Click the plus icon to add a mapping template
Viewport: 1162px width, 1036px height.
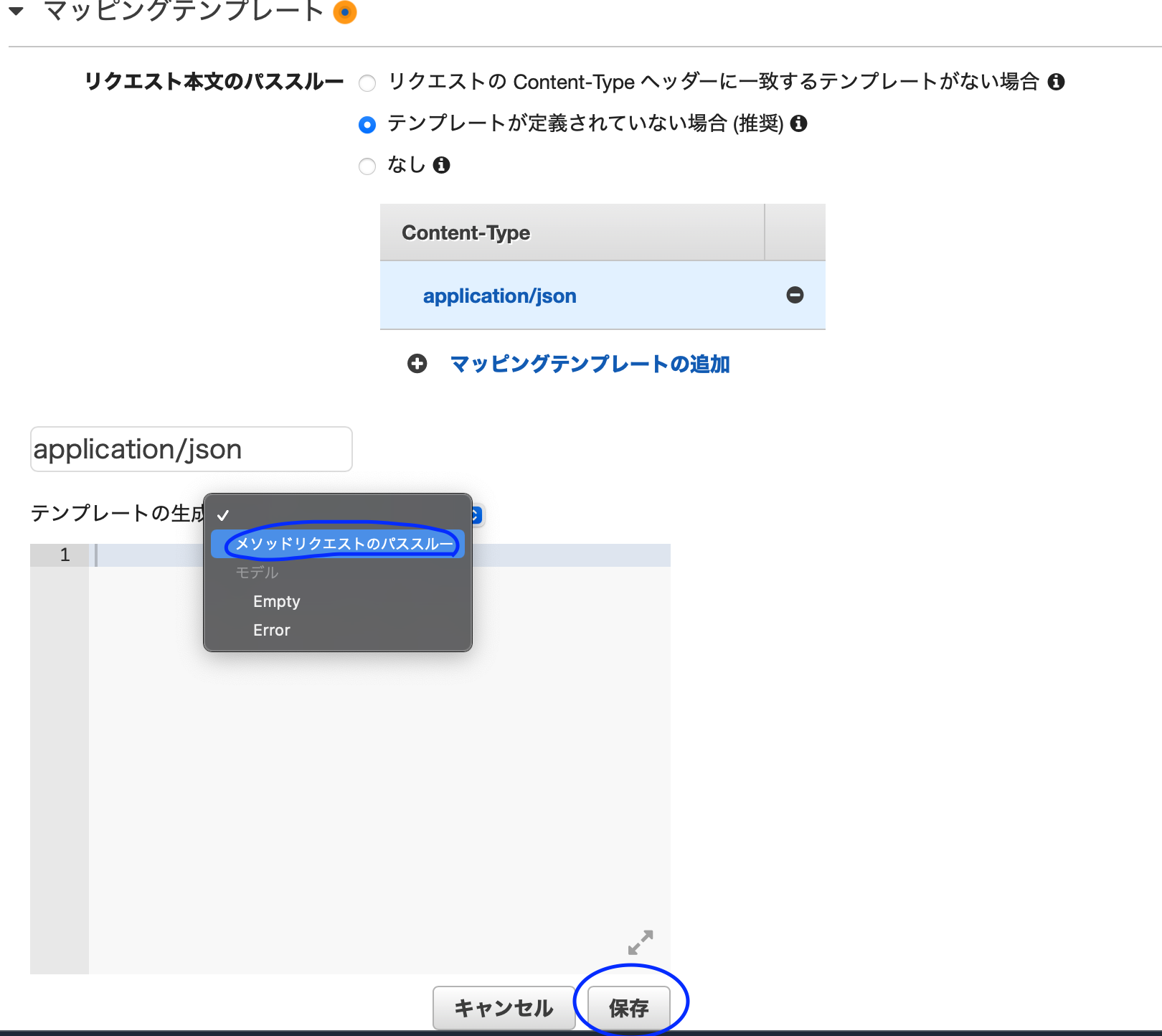point(417,364)
